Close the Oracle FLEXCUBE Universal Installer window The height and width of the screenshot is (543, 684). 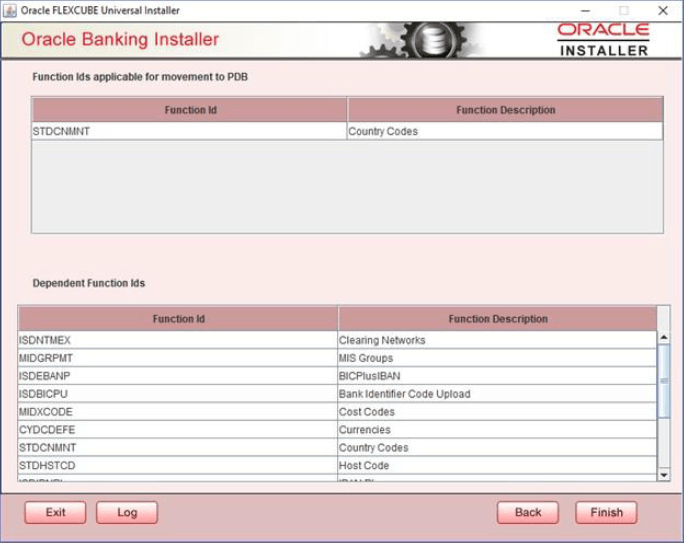click(x=663, y=10)
